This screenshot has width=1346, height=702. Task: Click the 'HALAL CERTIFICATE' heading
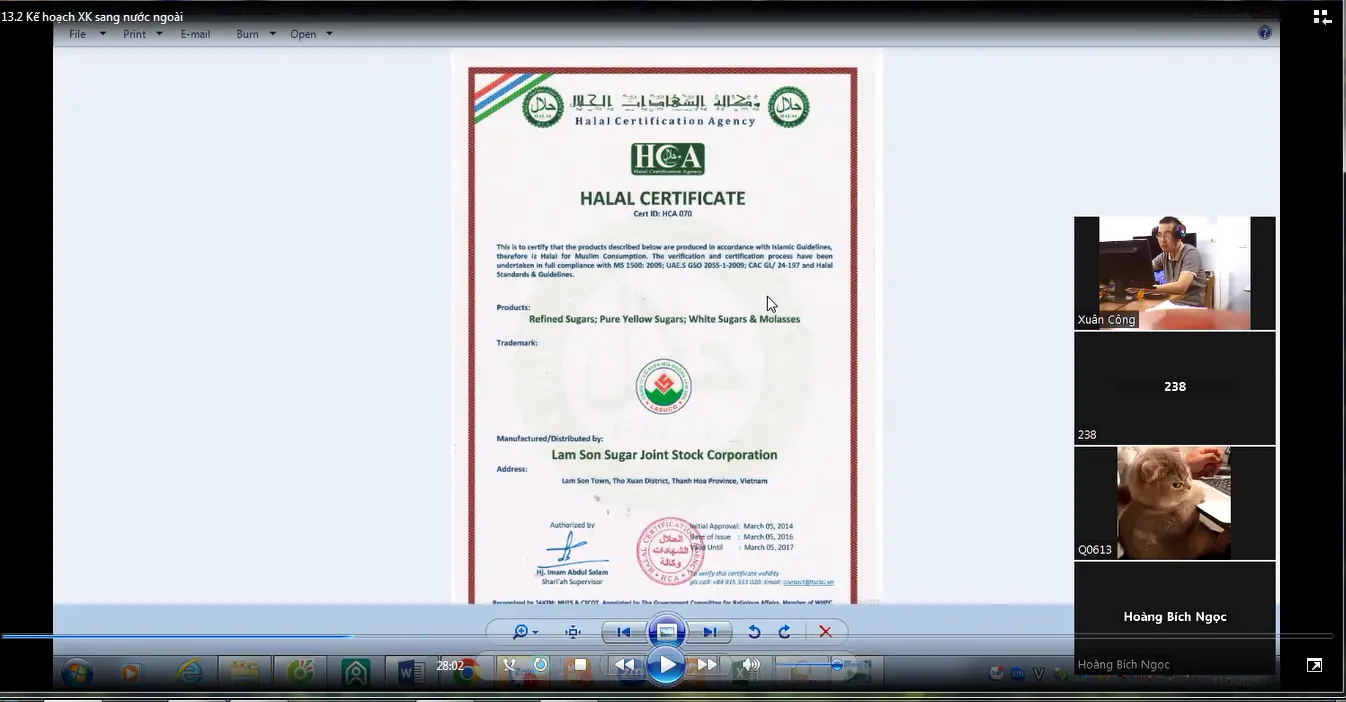point(662,198)
